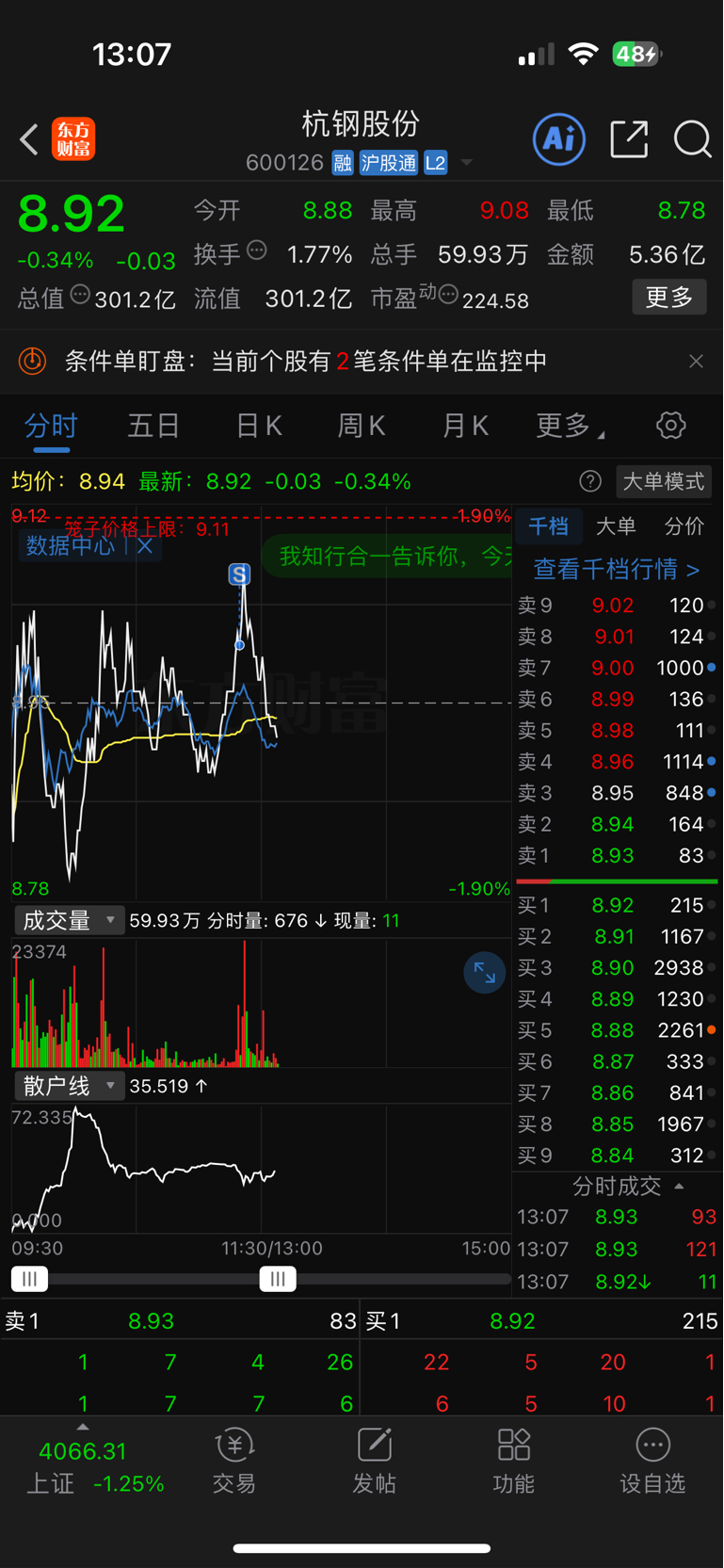This screenshot has height=1568, width=724.
Task: Open the 成交量 indicator dropdown
Action: pos(69,920)
